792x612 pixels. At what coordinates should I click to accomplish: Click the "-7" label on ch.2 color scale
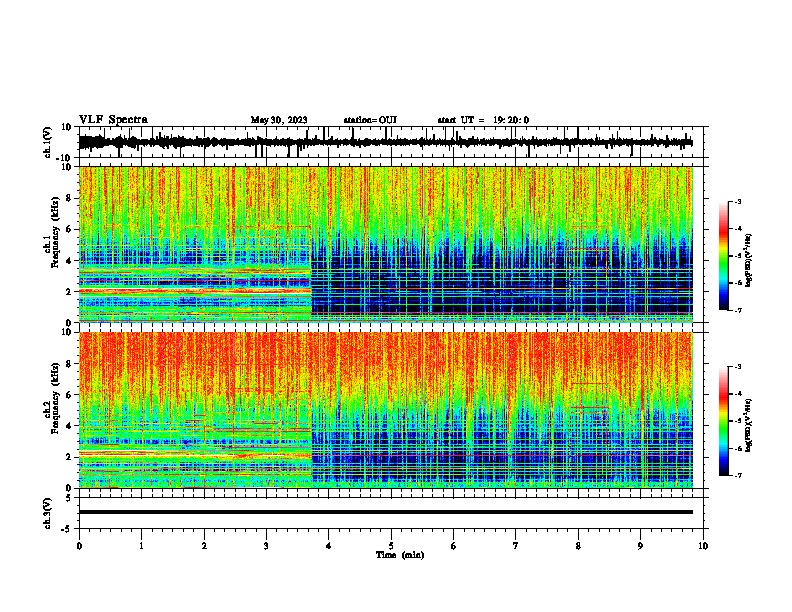736,475
